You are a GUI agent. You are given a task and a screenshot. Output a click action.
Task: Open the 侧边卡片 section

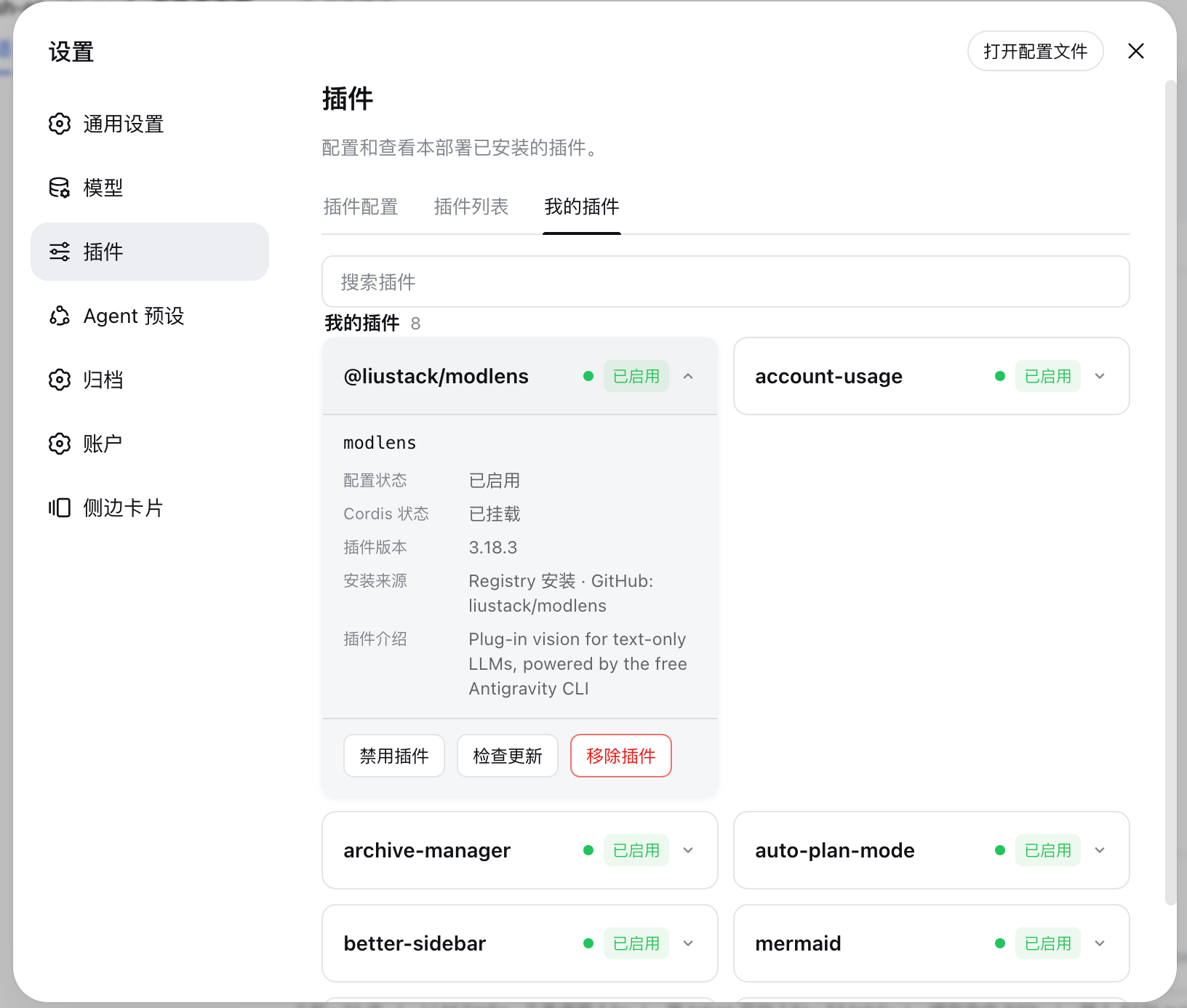[150, 508]
